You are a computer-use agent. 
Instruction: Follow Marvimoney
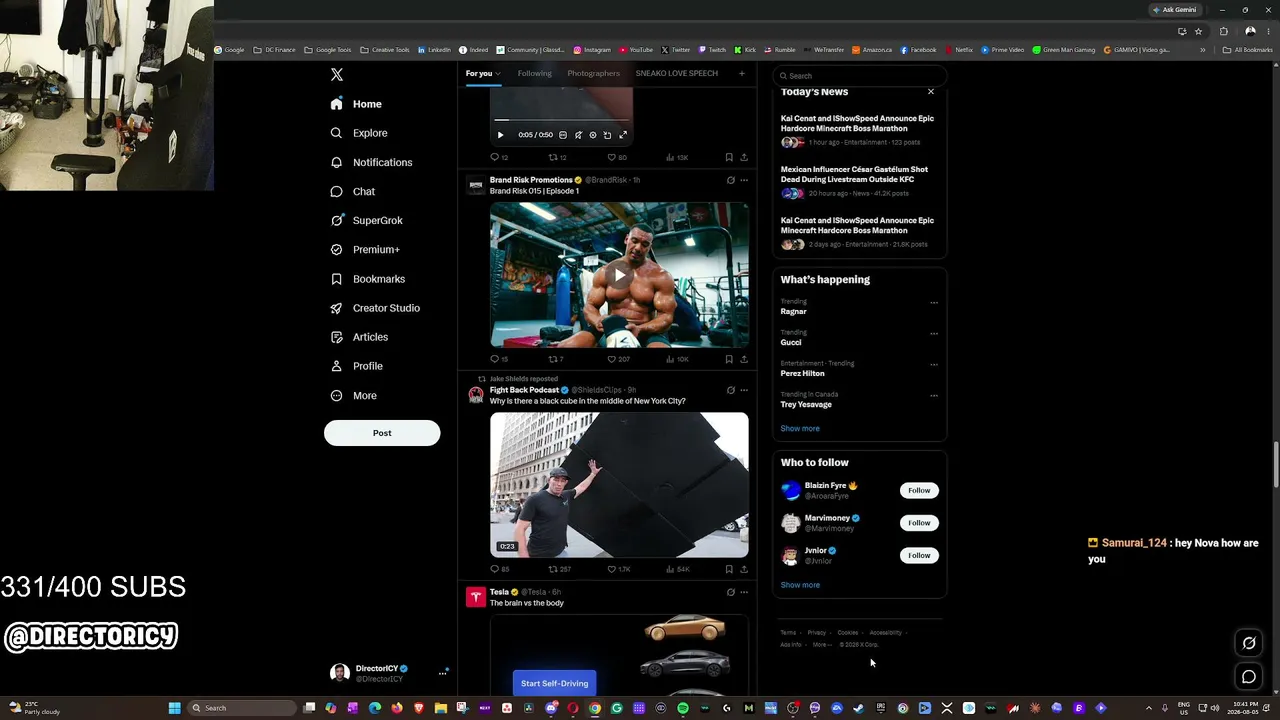919,523
